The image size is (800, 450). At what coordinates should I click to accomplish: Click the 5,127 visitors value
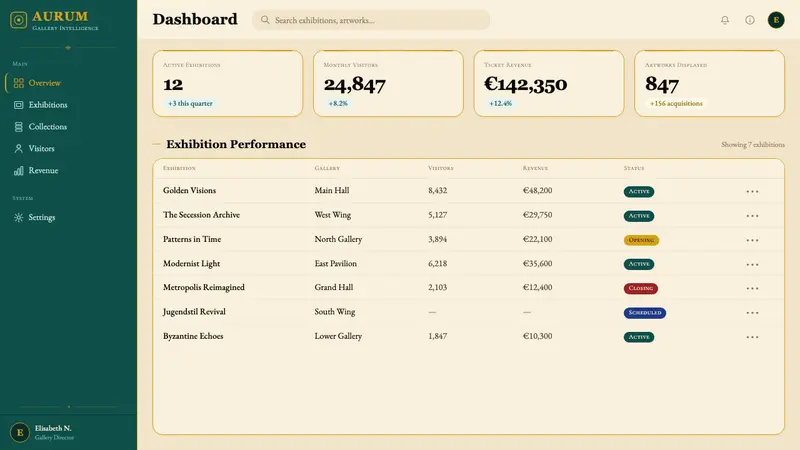point(438,215)
